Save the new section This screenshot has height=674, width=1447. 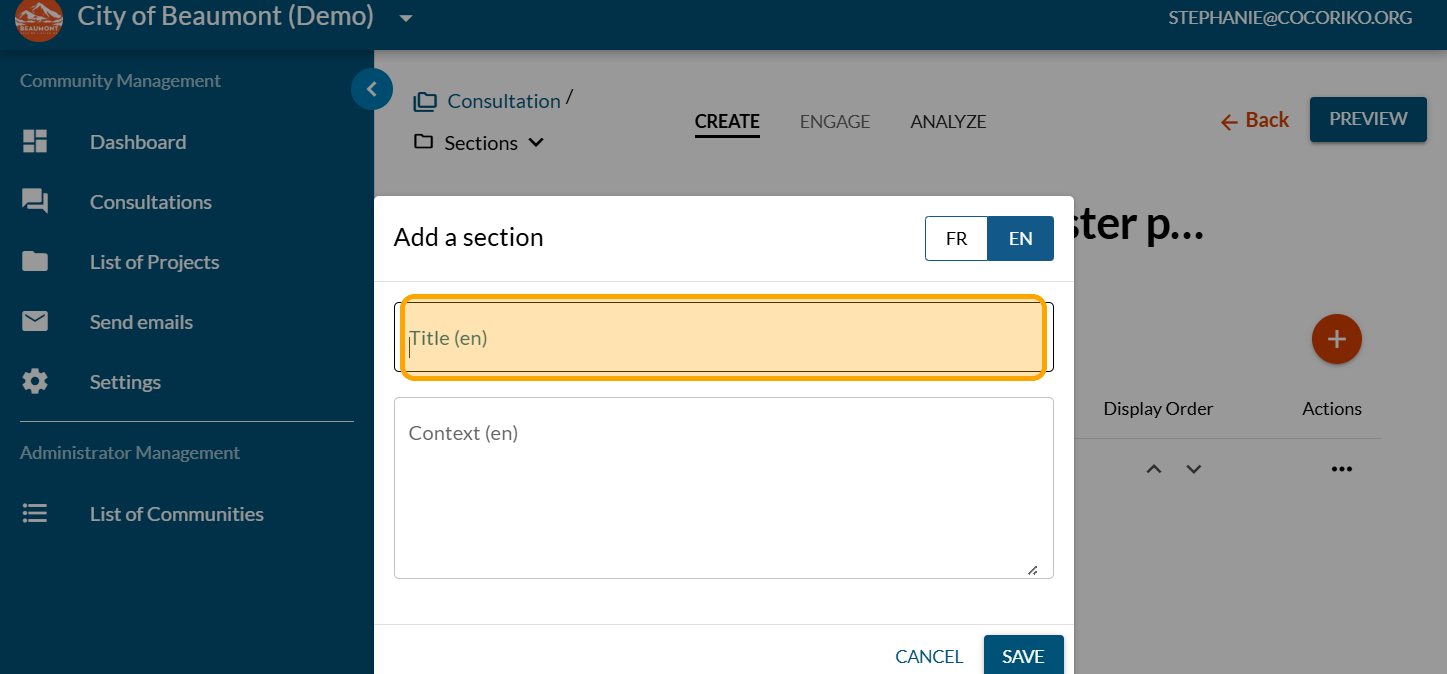1023,656
